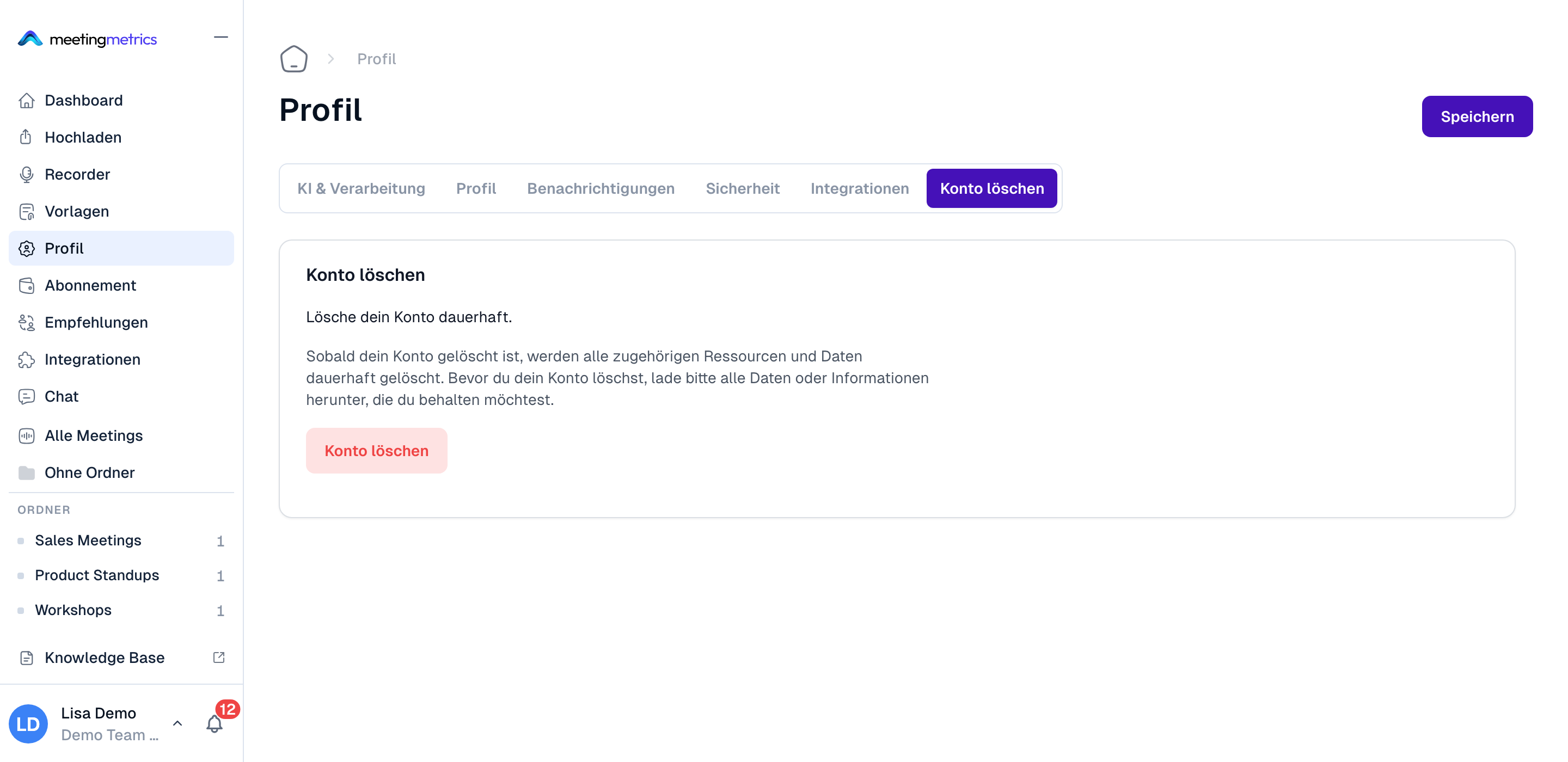1568x762 pixels.
Task: Click the Integrationen puzzle icon in the sidebar
Action: click(x=26, y=360)
